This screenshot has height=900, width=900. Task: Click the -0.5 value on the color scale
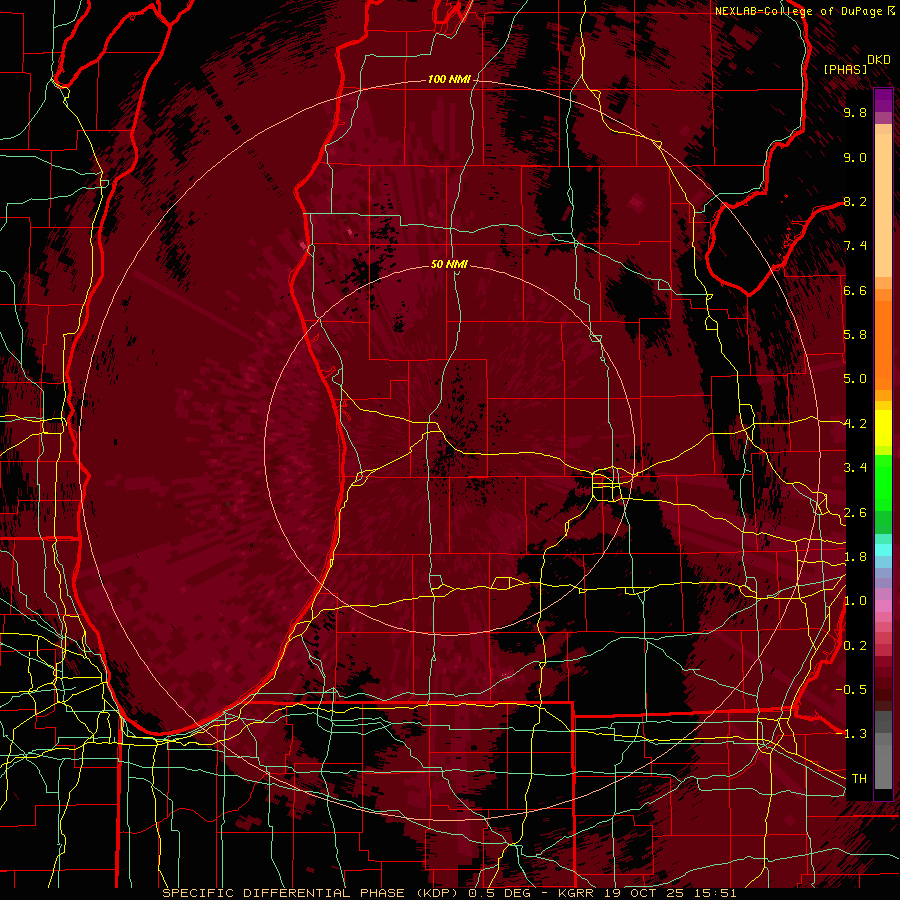pyautogui.click(x=851, y=690)
